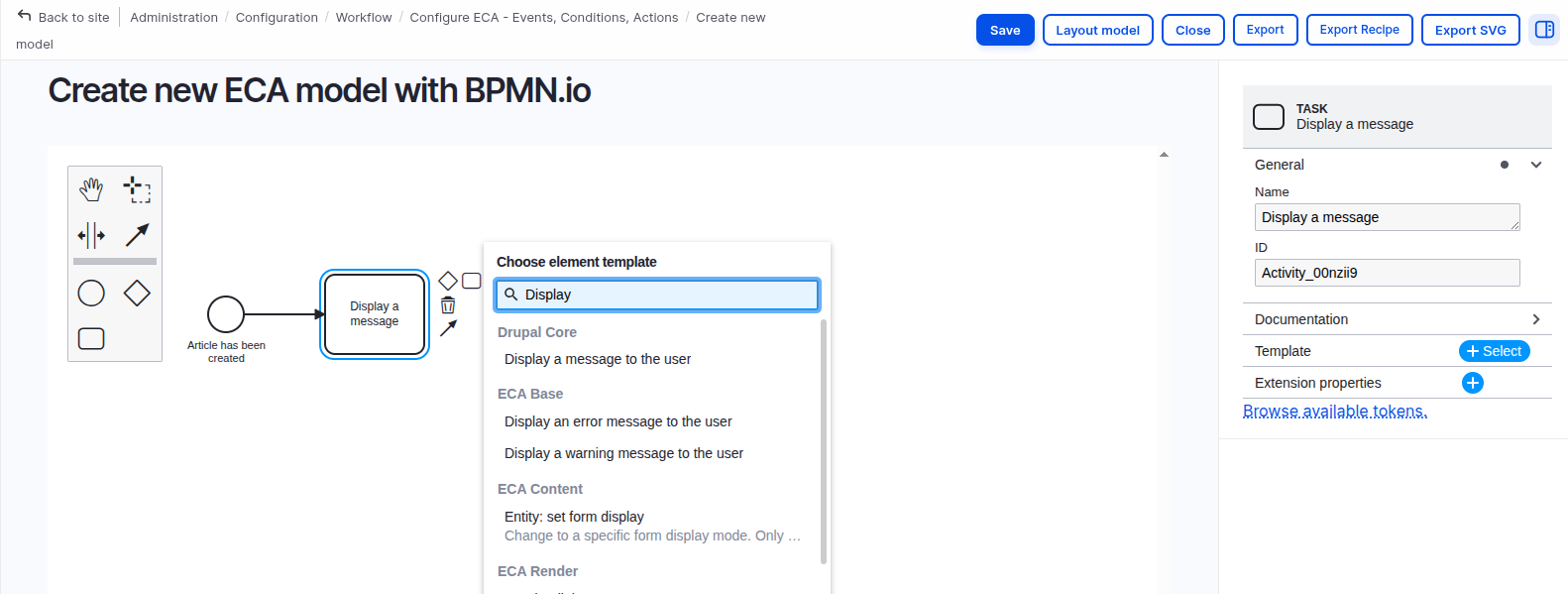Choose 'Display a message to the user' template
The image size is (1568, 594).
tap(598, 359)
